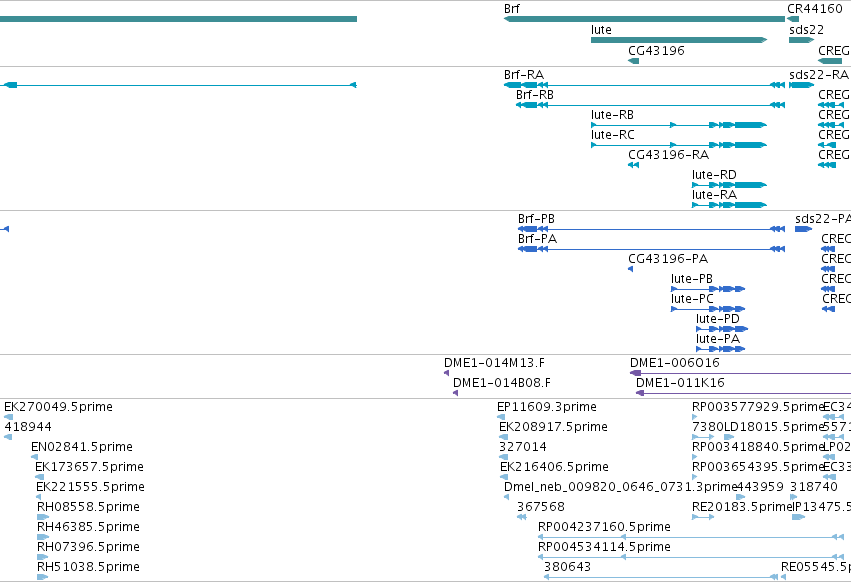Viewport: 851px width, 582px height.
Task: Click the DME1-011K16 feature label
Action: tap(680, 383)
